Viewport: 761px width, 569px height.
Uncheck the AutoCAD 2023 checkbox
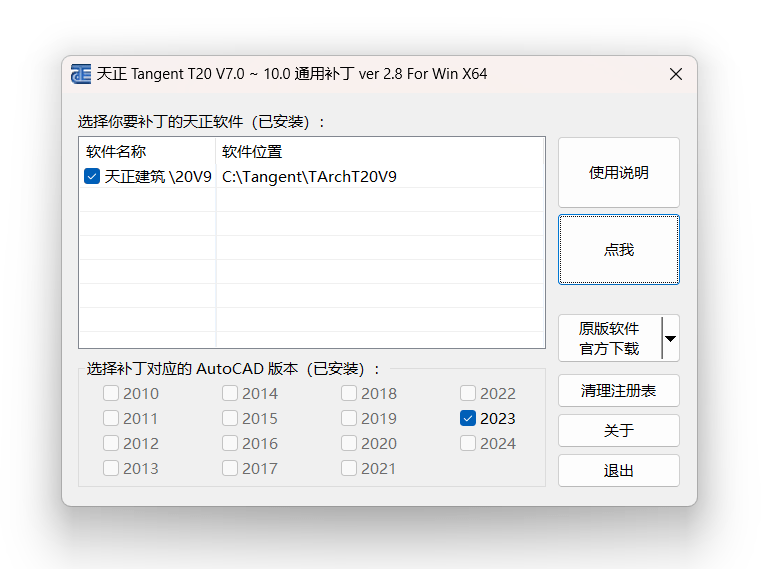468,418
